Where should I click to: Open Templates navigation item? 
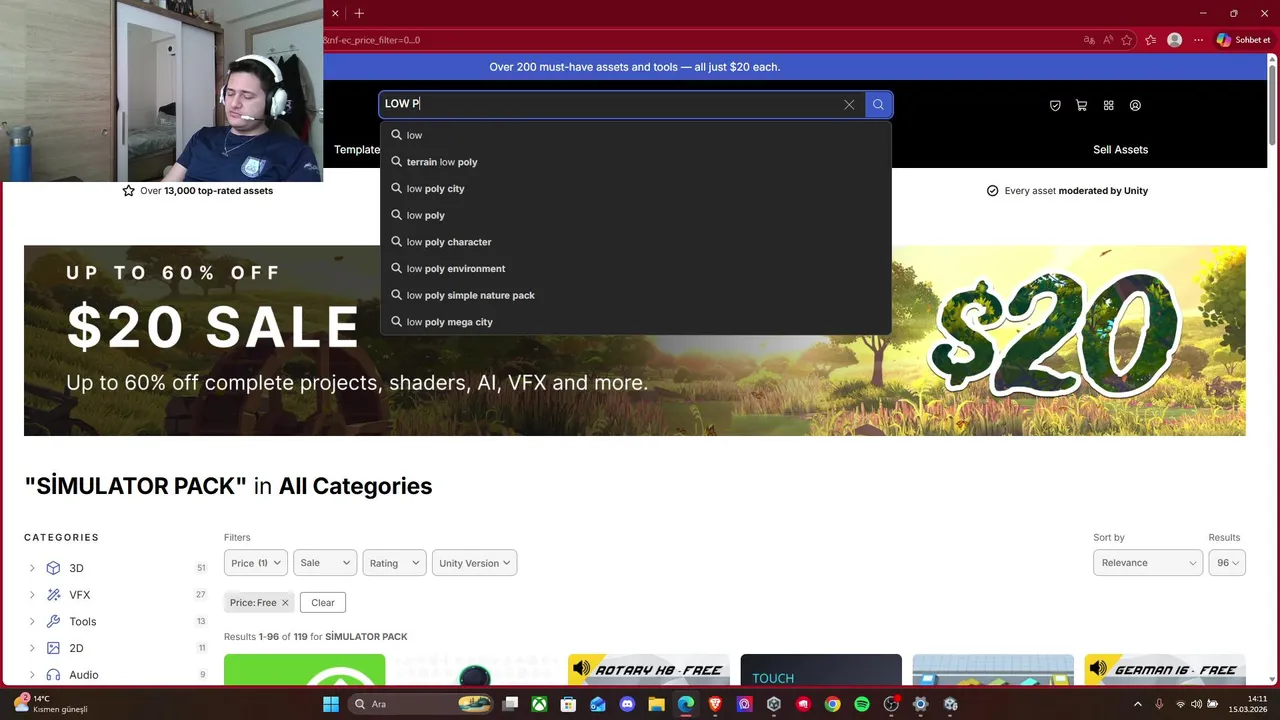(357, 149)
